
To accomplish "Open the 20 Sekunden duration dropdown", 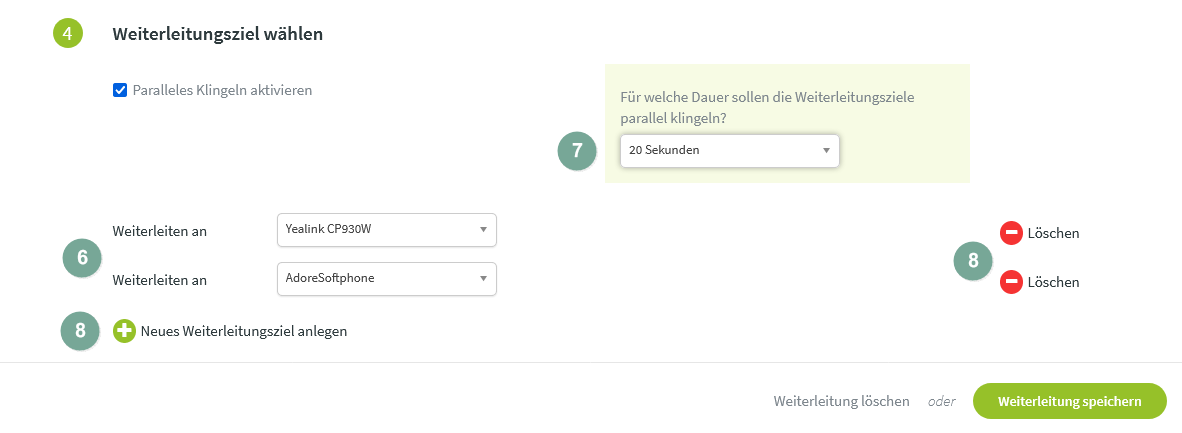I will [x=729, y=150].
